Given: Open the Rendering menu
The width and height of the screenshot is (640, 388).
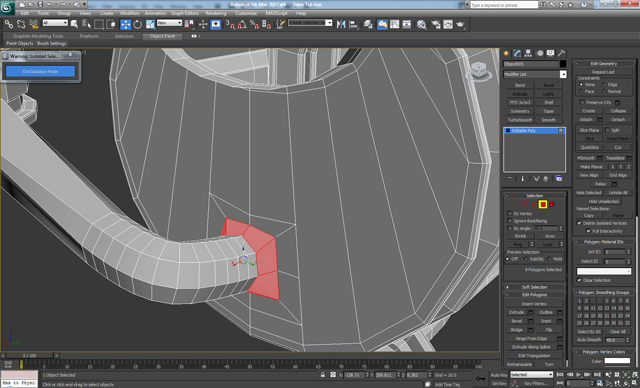Looking at the screenshot, I should pyautogui.click(x=216, y=13).
